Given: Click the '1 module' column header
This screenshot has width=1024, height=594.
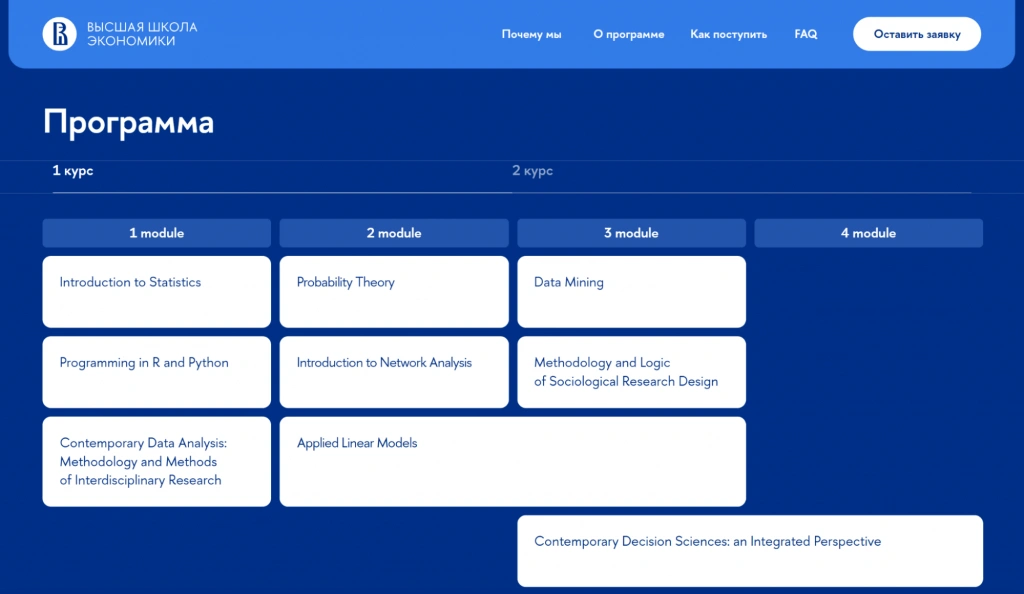Looking at the screenshot, I should [156, 233].
